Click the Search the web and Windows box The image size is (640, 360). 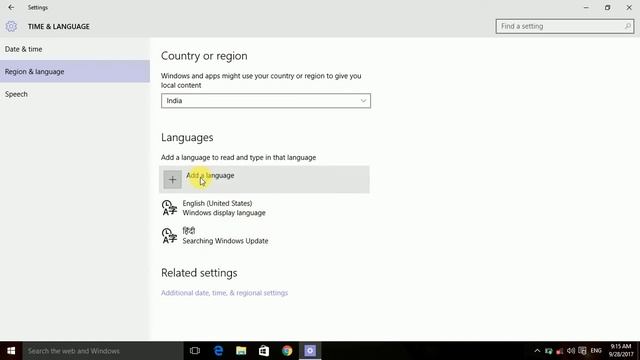102,351
